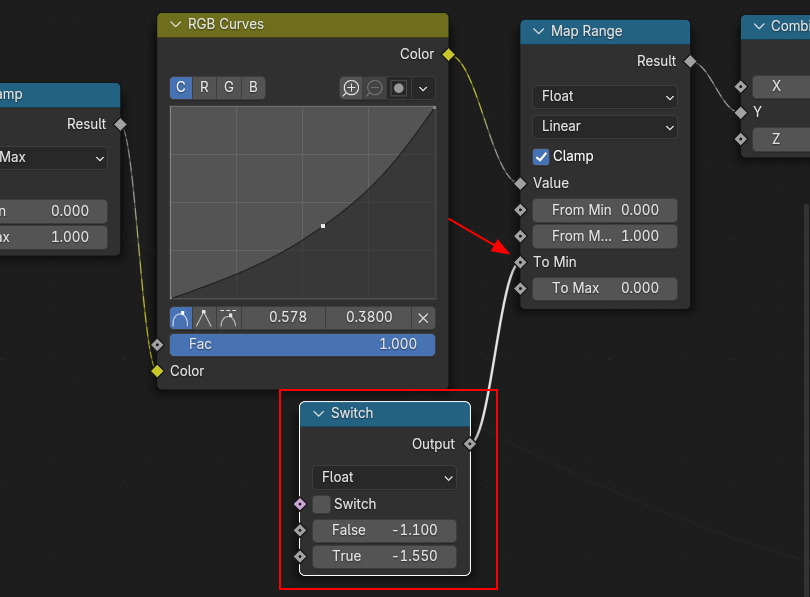Click RGB Curves Color output socket
The image size is (810, 597).
448,54
